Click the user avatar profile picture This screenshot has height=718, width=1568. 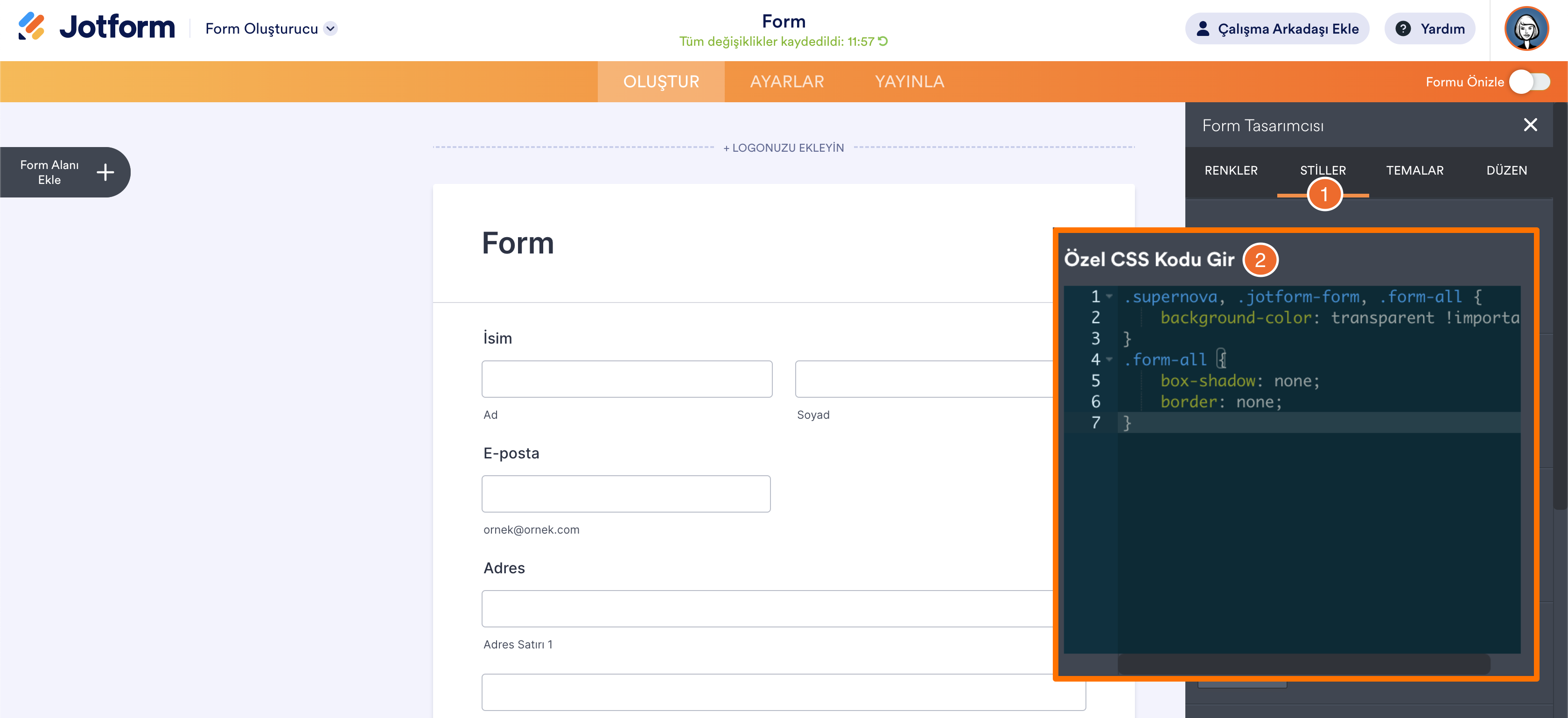pos(1526,28)
